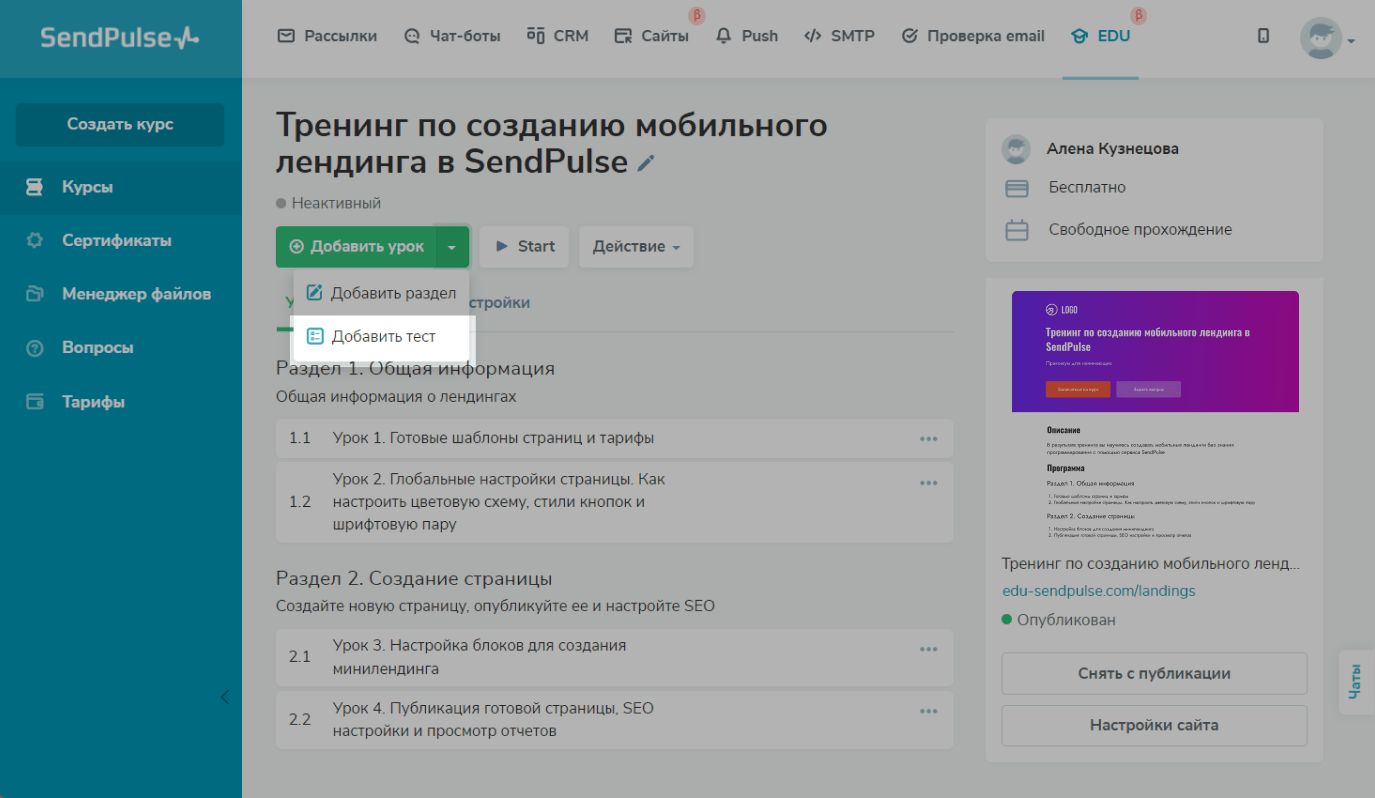Go to the CRM section
The image size is (1375, 798).
click(558, 36)
